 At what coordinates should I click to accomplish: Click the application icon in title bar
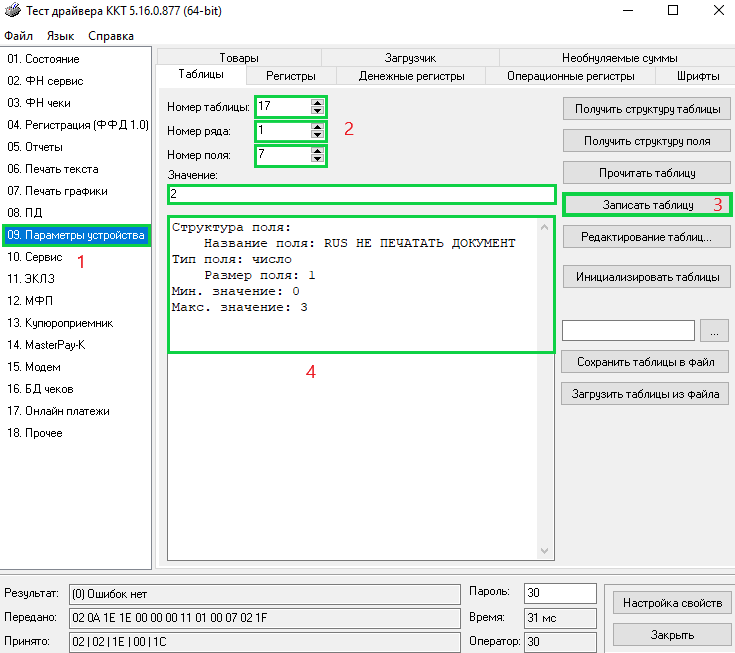13,10
